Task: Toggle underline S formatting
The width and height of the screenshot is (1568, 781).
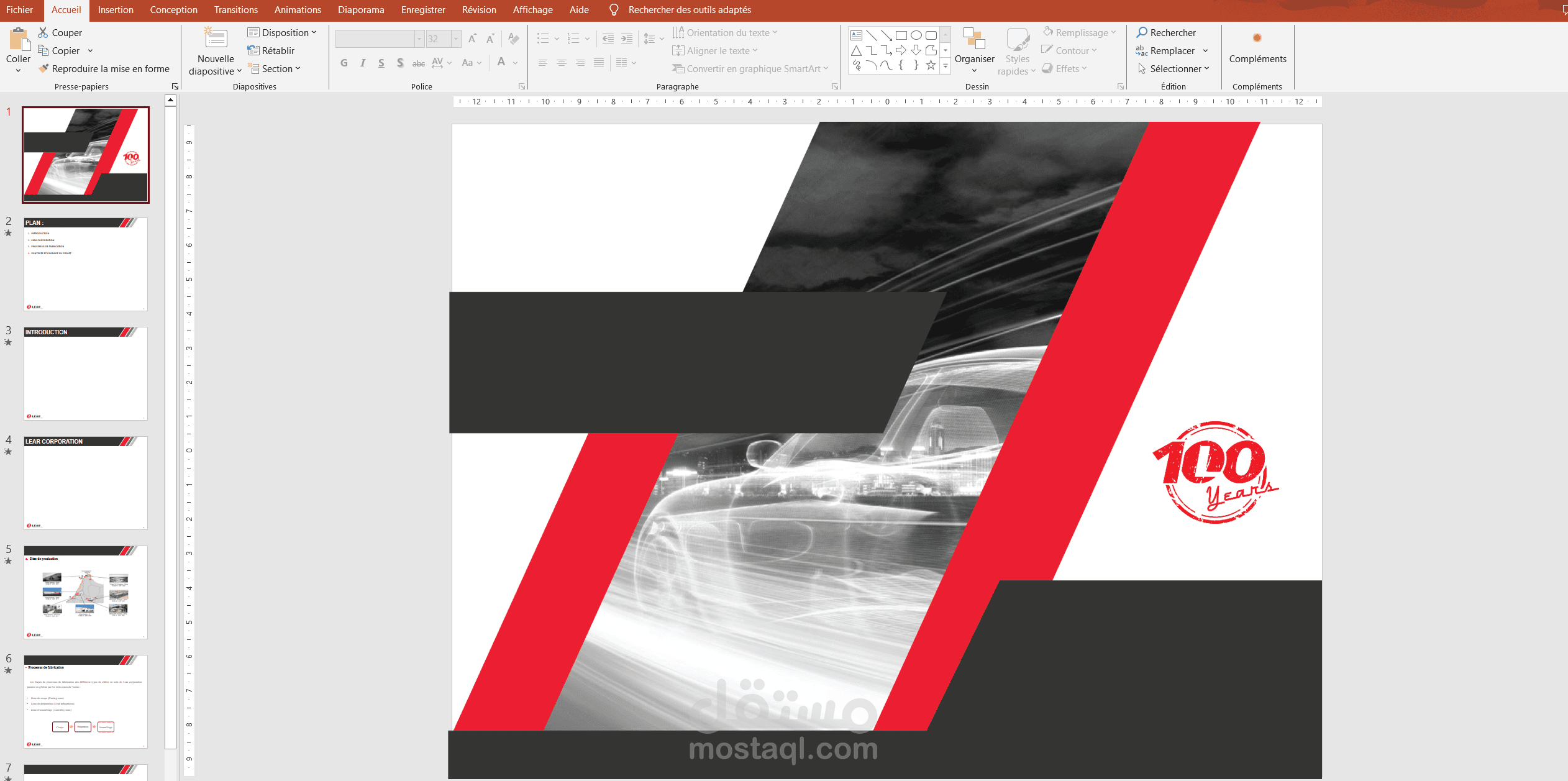Action: [x=381, y=63]
